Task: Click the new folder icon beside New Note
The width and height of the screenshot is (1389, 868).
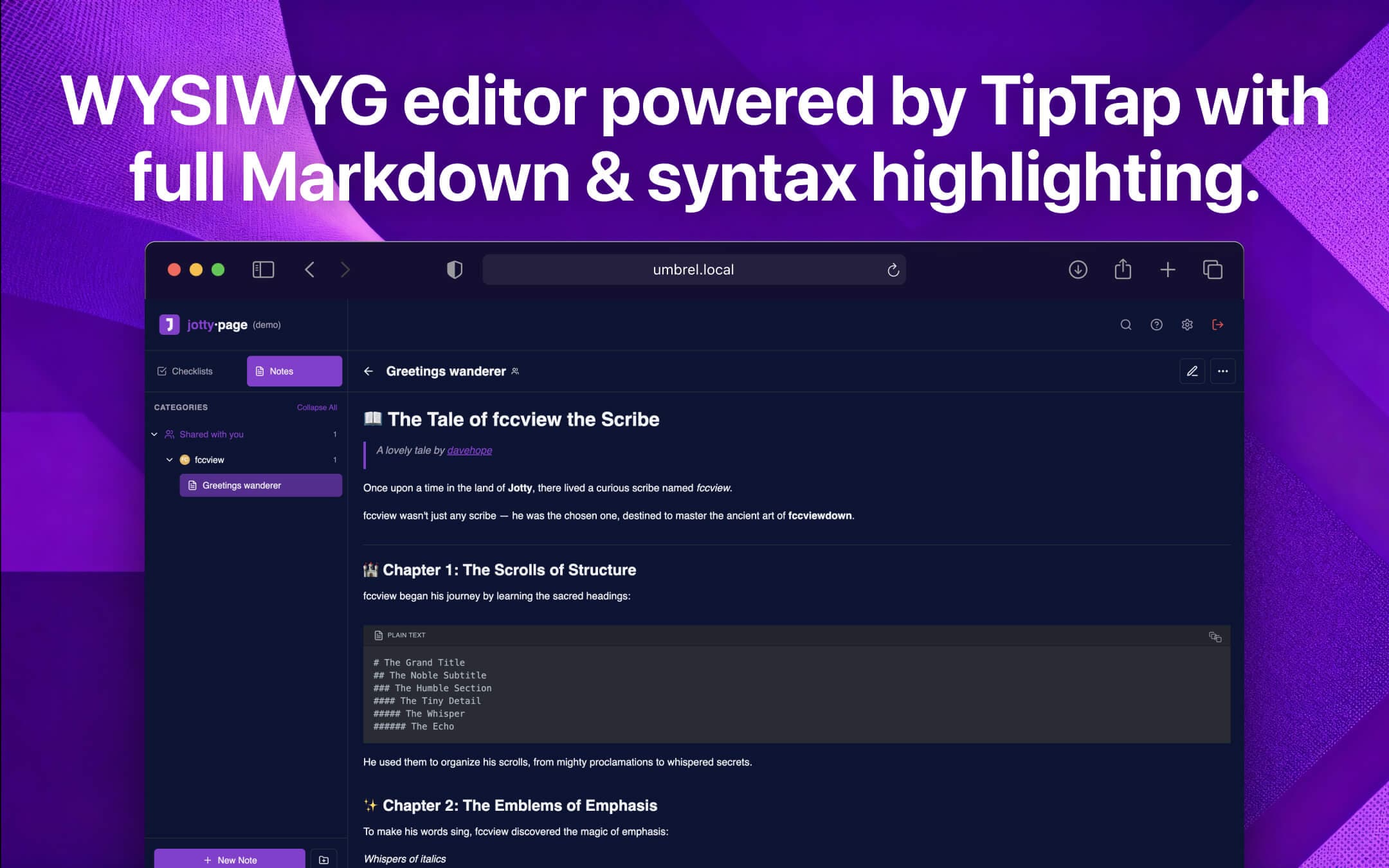Action: (x=323, y=860)
